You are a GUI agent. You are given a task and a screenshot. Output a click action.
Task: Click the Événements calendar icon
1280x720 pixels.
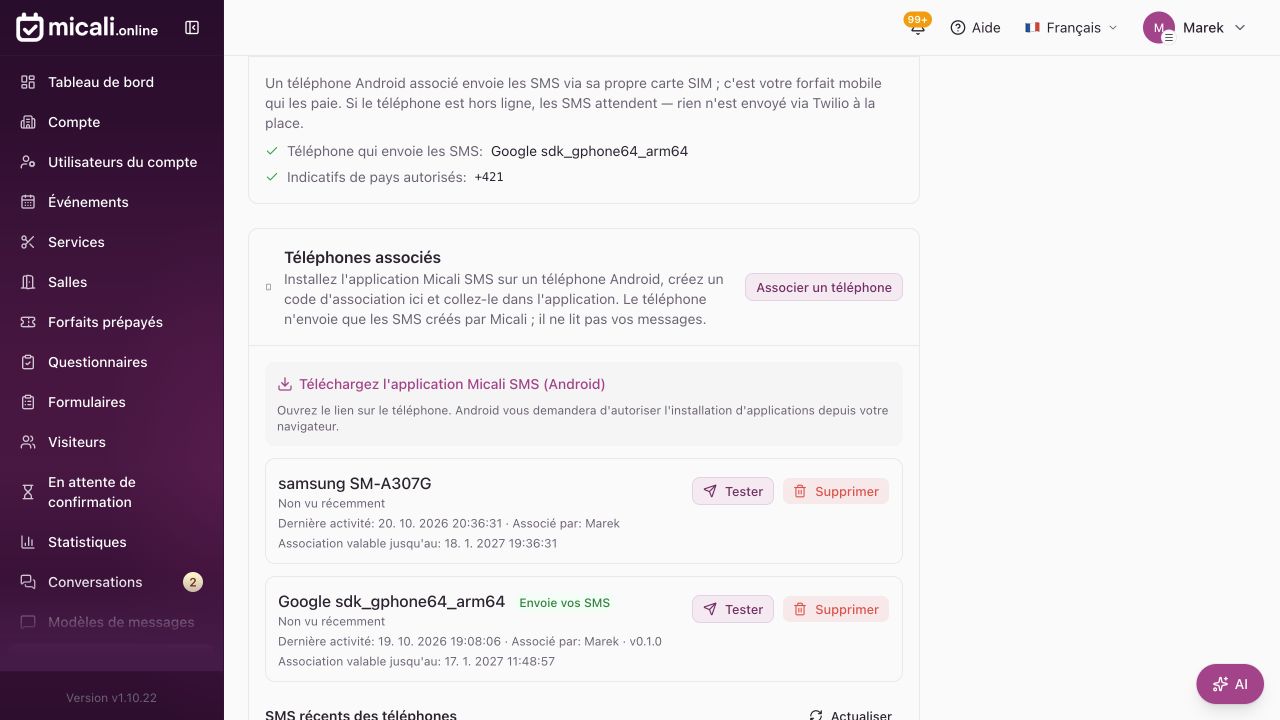coord(28,202)
